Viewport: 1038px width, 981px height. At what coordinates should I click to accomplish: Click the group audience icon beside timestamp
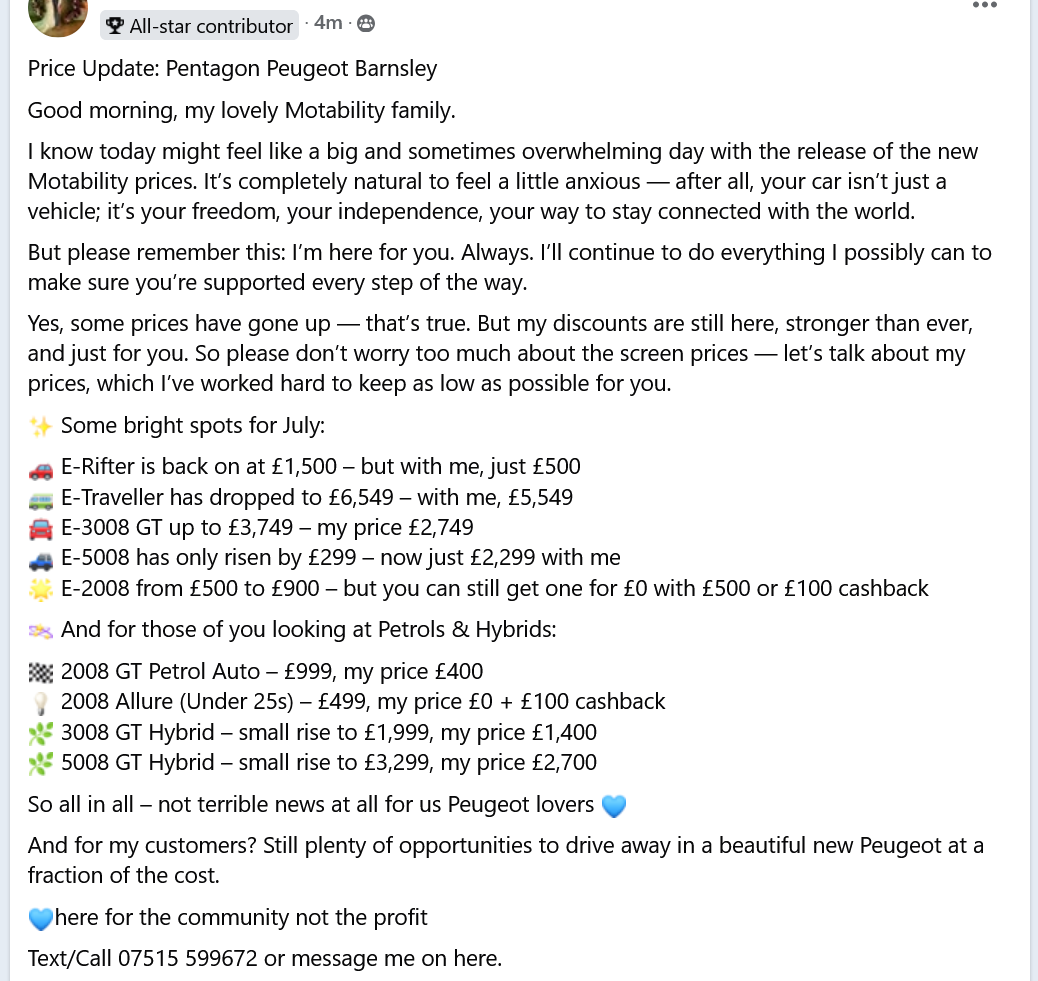pyautogui.click(x=366, y=23)
